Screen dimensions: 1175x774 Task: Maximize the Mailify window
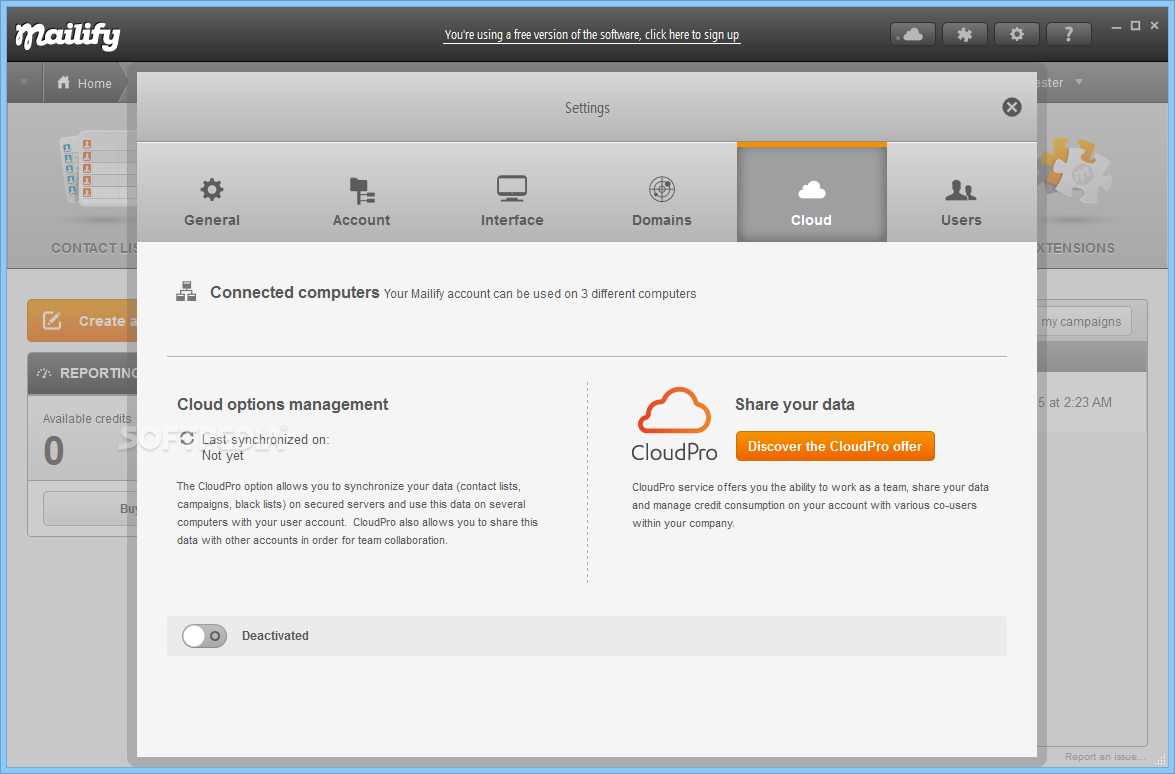point(1135,25)
